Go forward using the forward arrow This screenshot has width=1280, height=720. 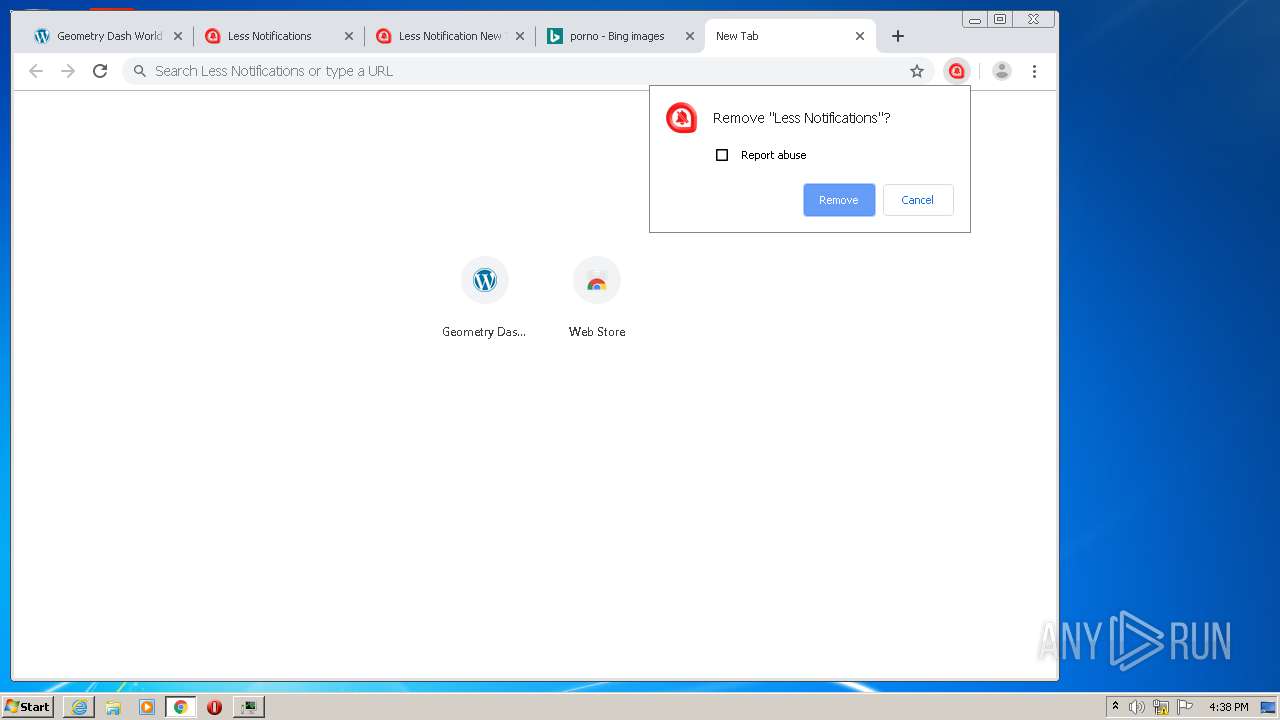(68, 71)
